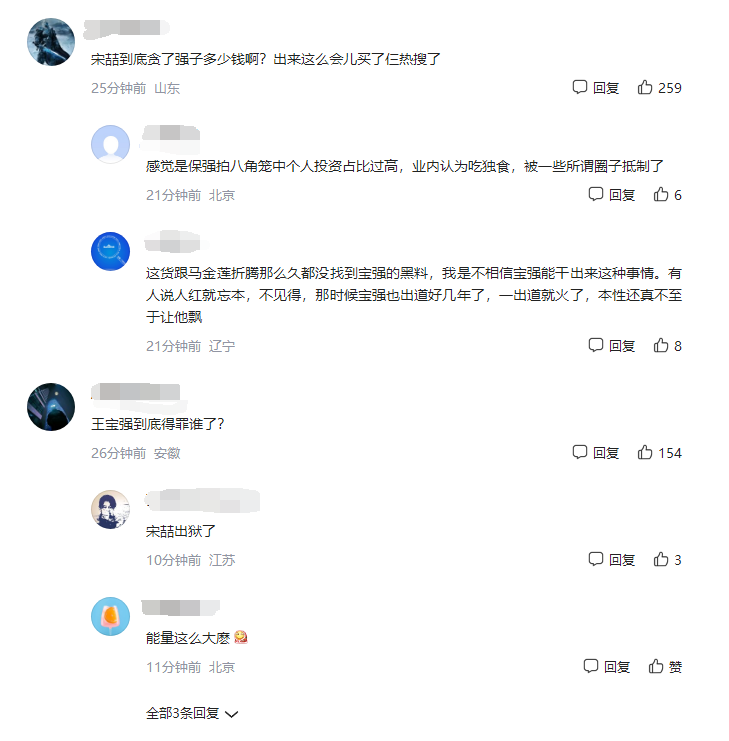Reply to the 能量这么大麽 comment

coord(607,667)
